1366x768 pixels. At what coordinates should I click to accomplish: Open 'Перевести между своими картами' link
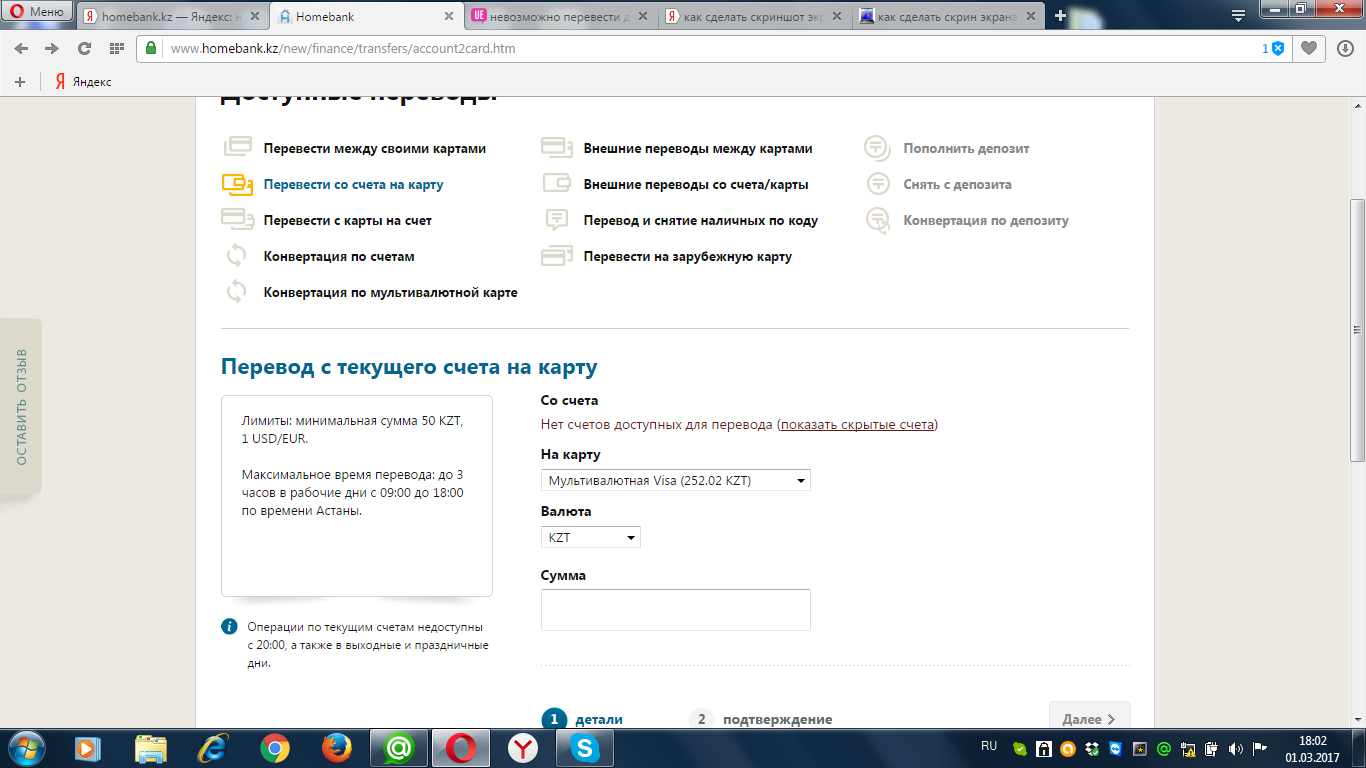tap(375, 149)
